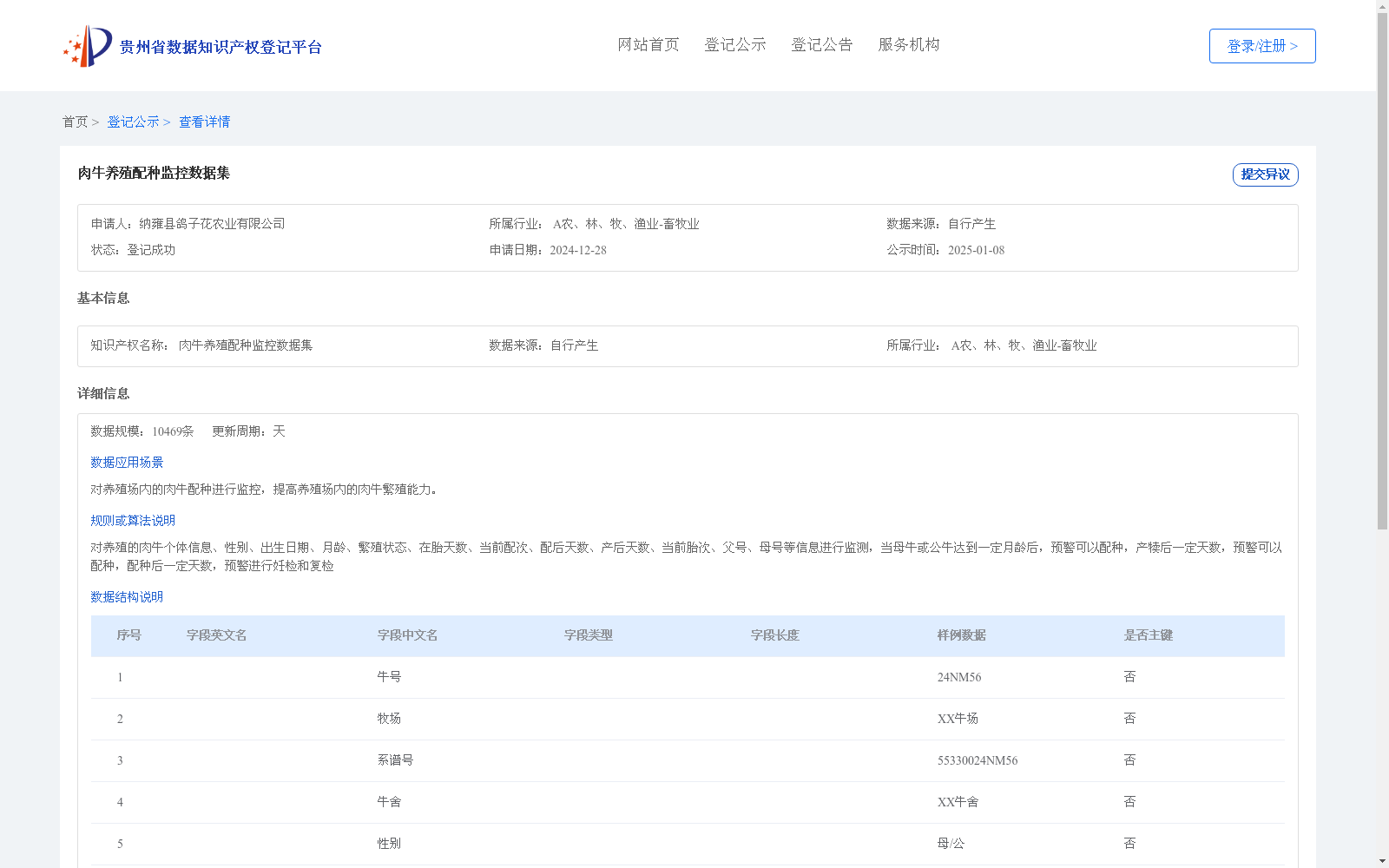This screenshot has height=868, width=1389.
Task: Go to 首页 in breadcrumb
Action: [75, 122]
